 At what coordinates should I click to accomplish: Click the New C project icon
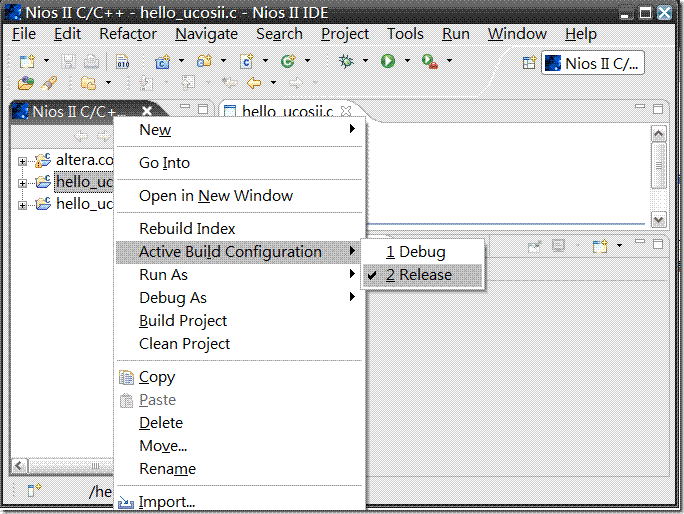[163, 62]
